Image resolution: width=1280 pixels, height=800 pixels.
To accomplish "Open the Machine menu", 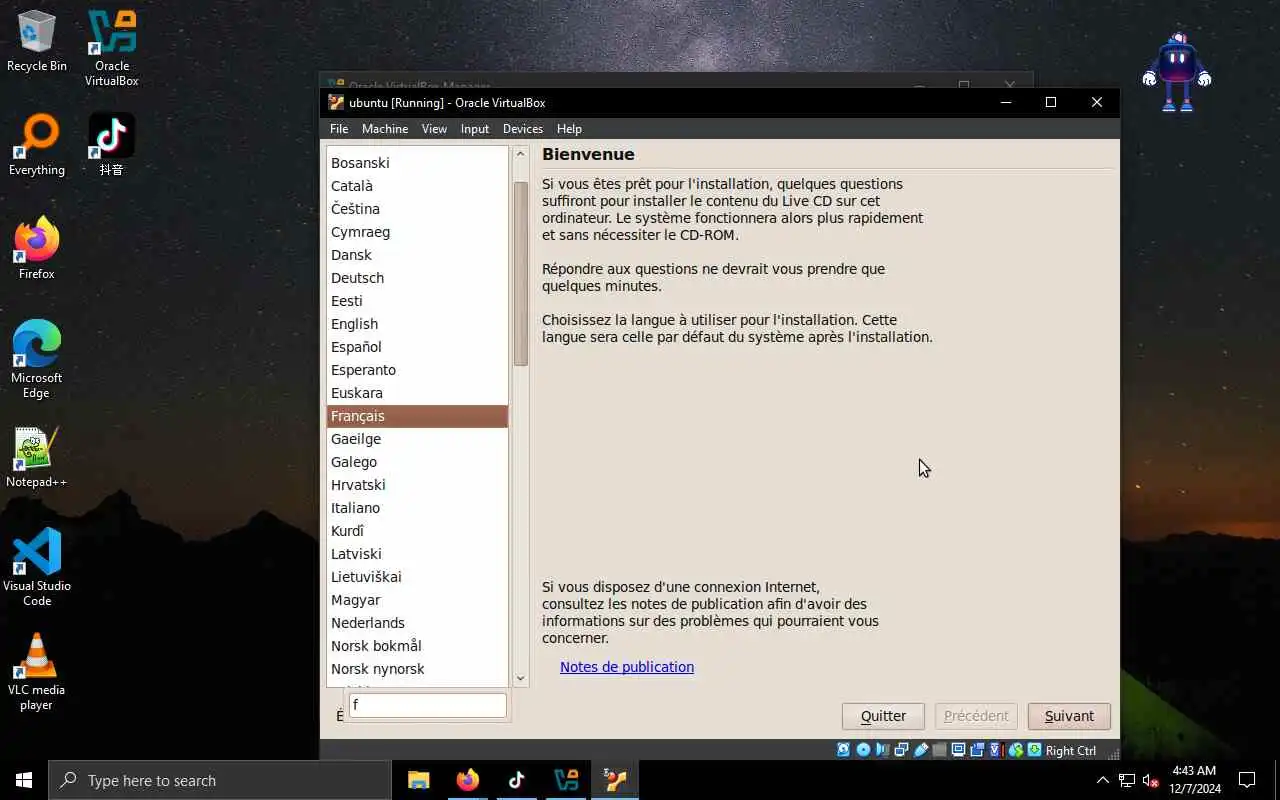I will pos(385,129).
